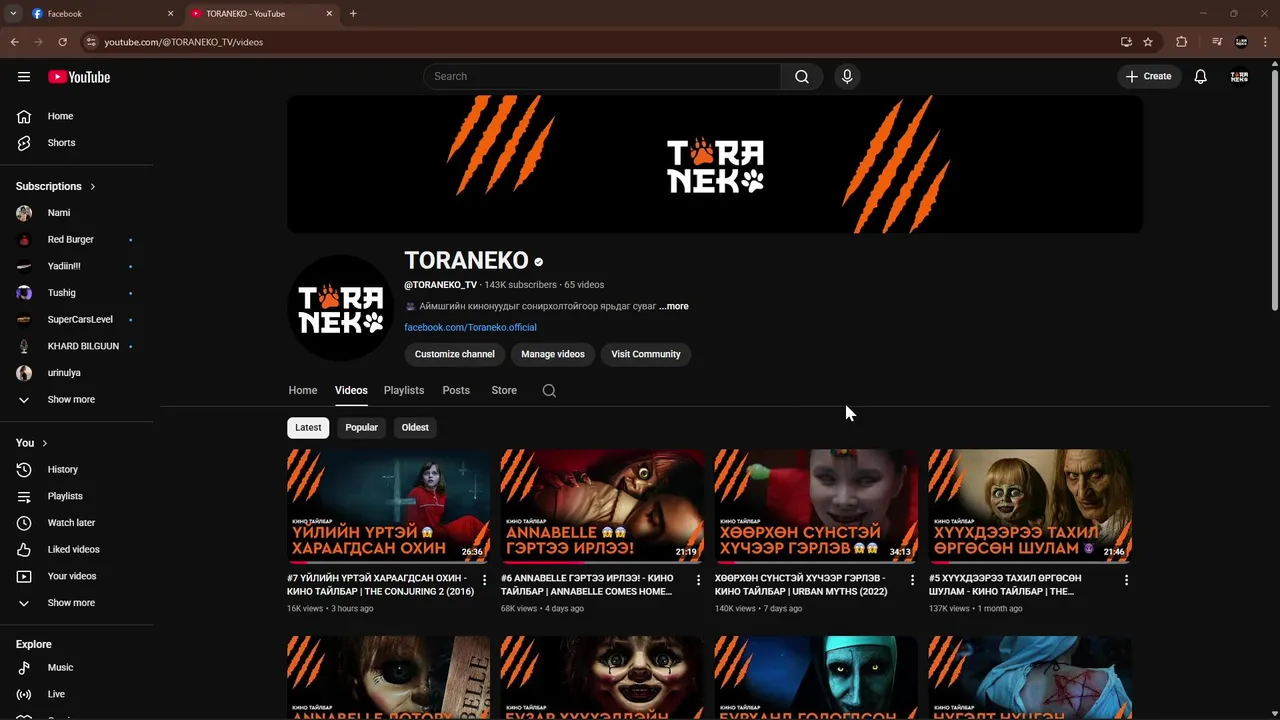
Task: Start voice search with microphone icon
Action: click(847, 77)
